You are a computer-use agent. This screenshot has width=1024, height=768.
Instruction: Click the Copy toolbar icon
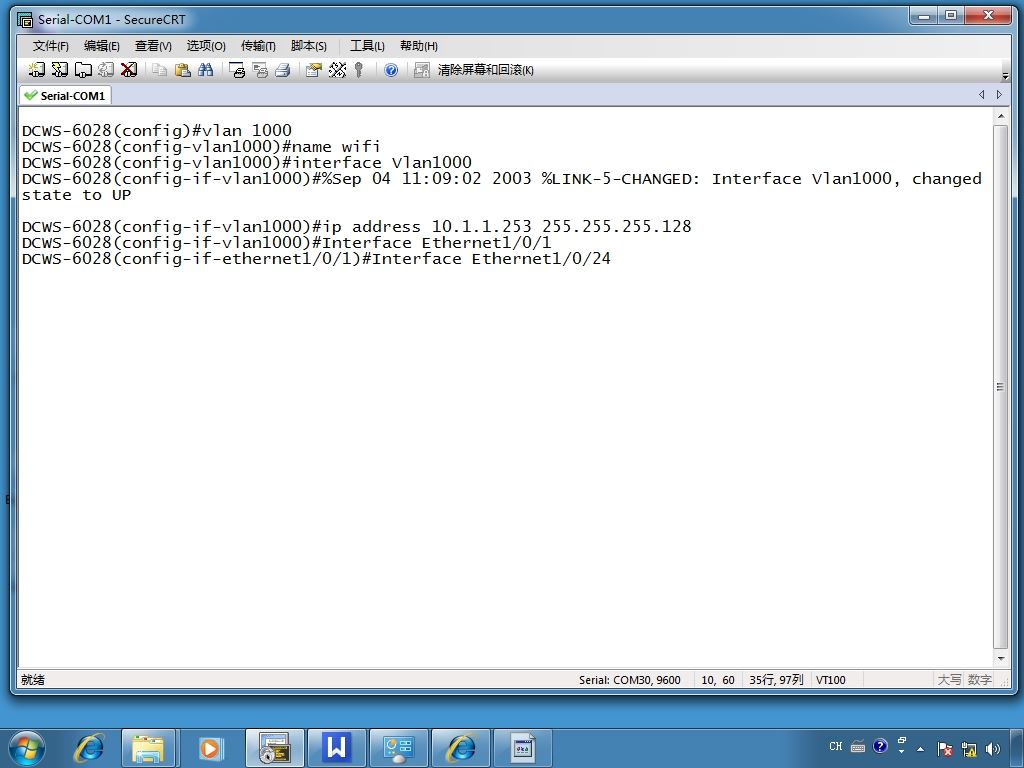point(159,70)
